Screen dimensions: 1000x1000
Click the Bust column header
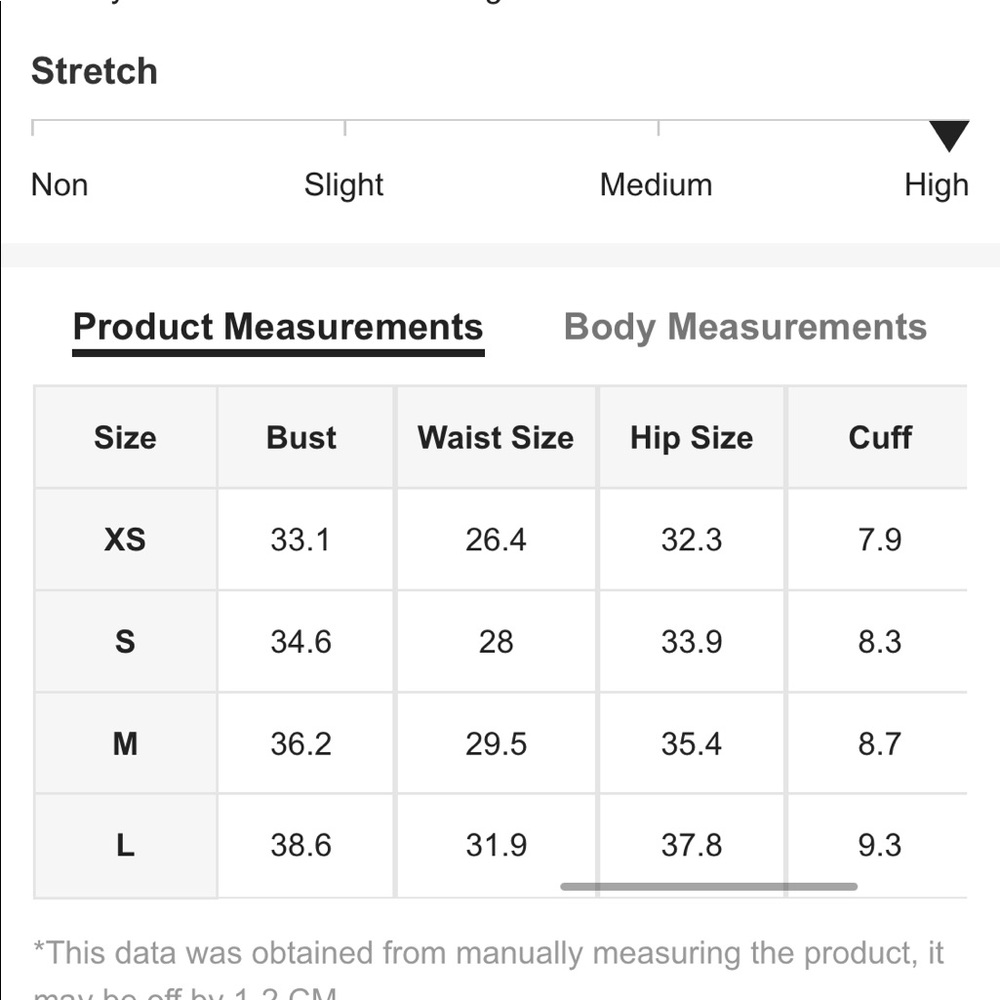pos(302,438)
